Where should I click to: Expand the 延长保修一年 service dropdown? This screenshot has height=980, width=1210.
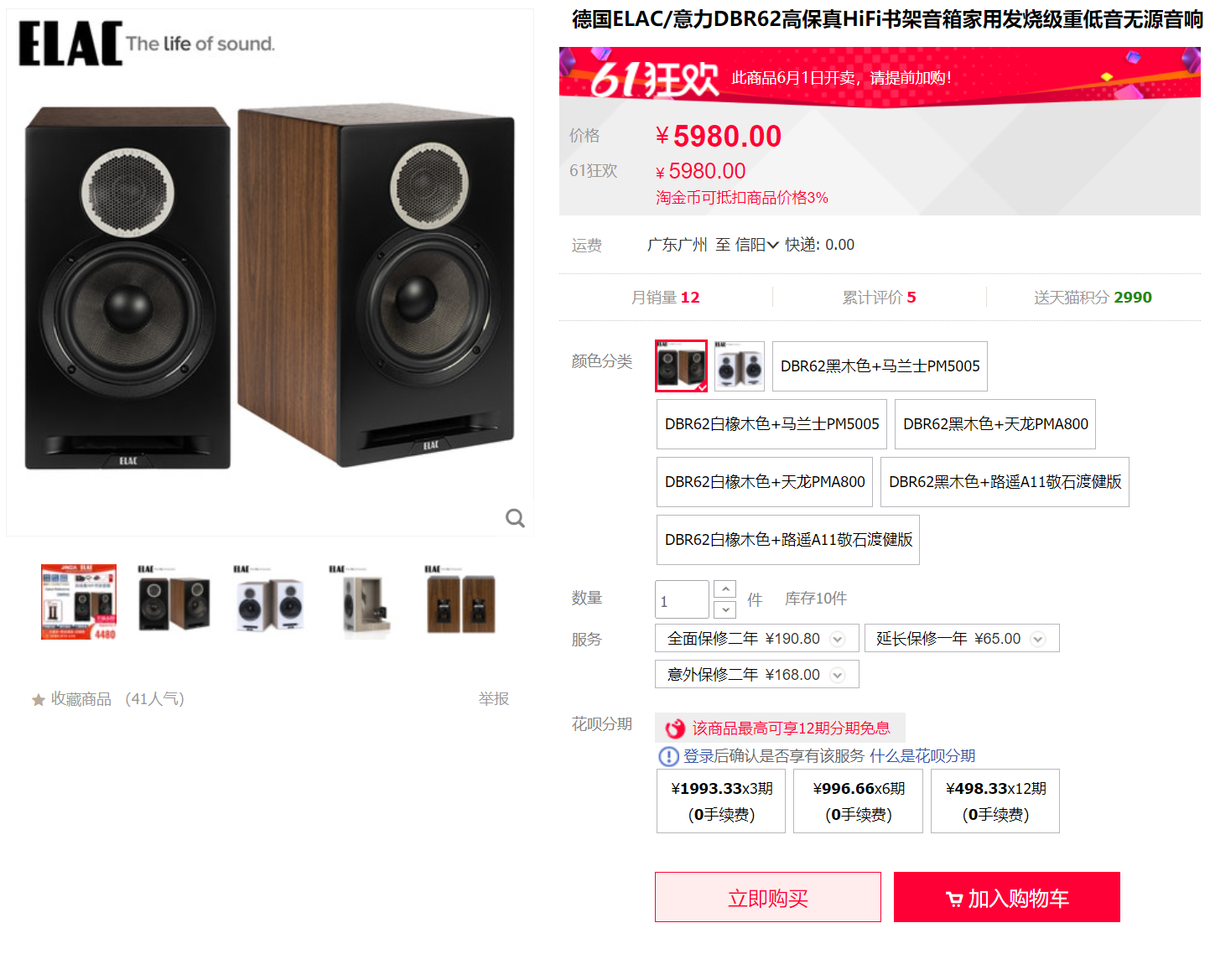tap(1038, 639)
